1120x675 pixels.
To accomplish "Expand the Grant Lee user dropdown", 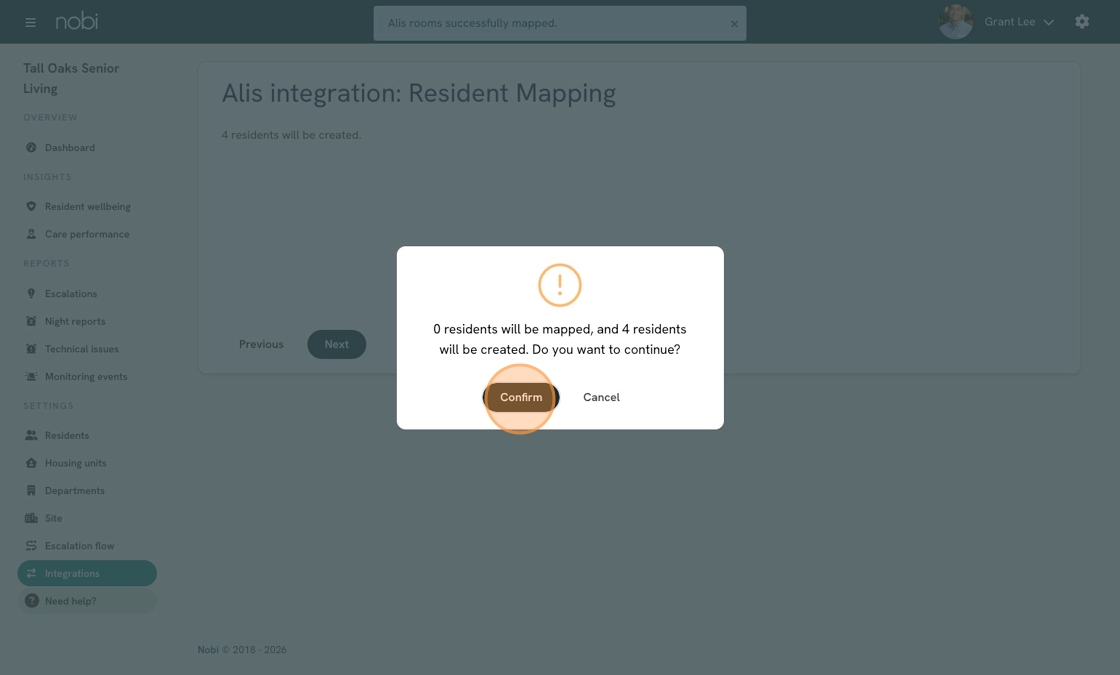I will coord(1049,22).
